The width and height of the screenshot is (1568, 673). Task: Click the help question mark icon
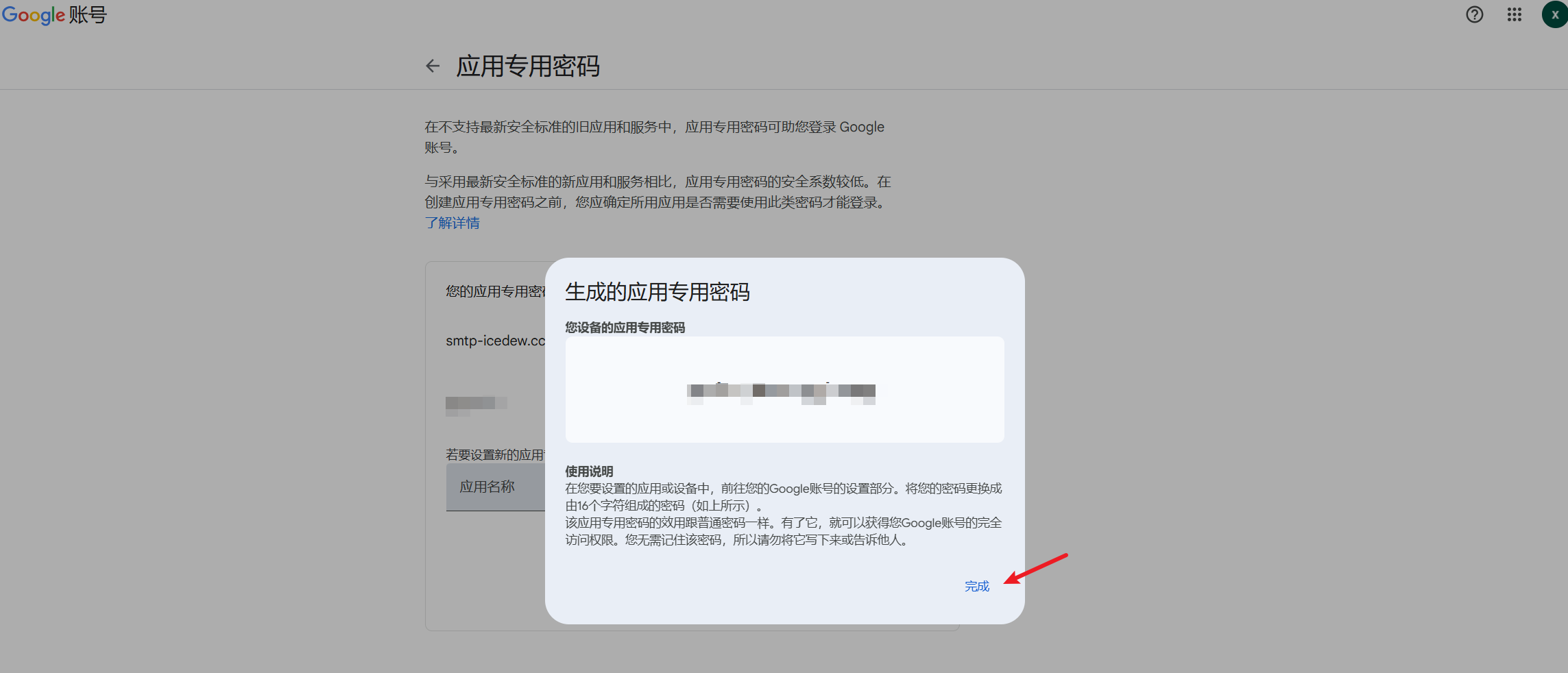[1474, 14]
